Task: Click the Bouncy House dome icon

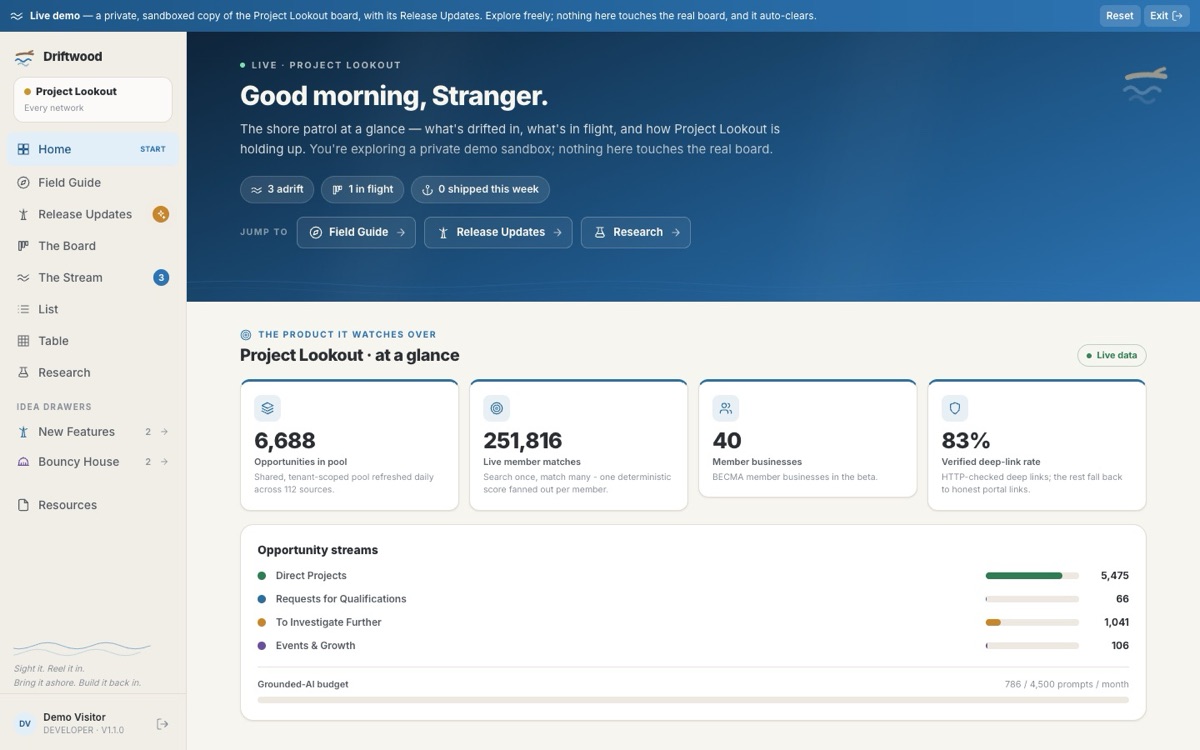Action: (x=23, y=462)
